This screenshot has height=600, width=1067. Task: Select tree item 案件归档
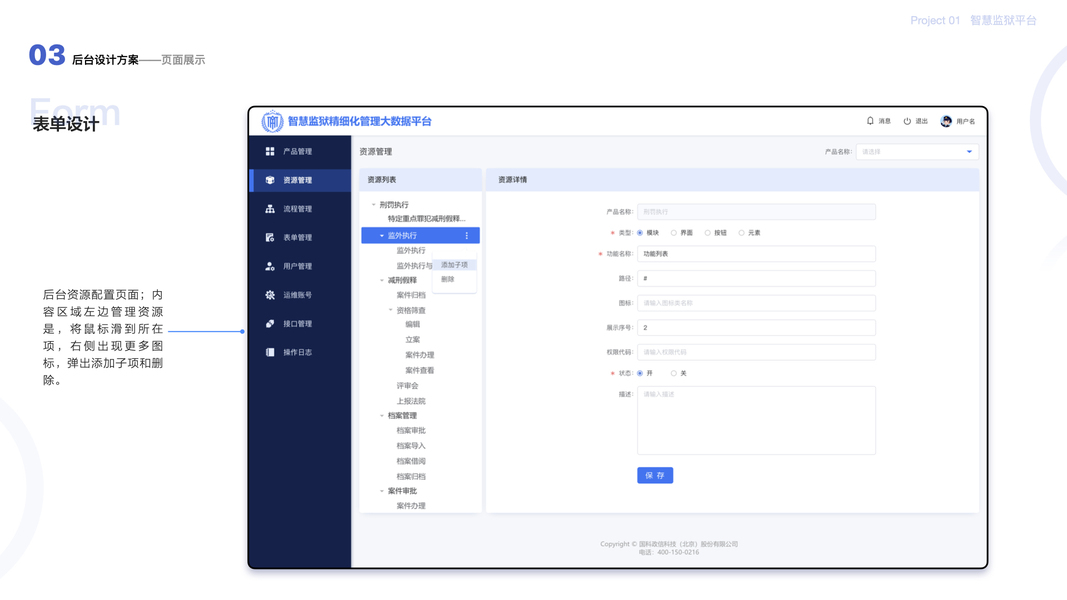point(411,295)
